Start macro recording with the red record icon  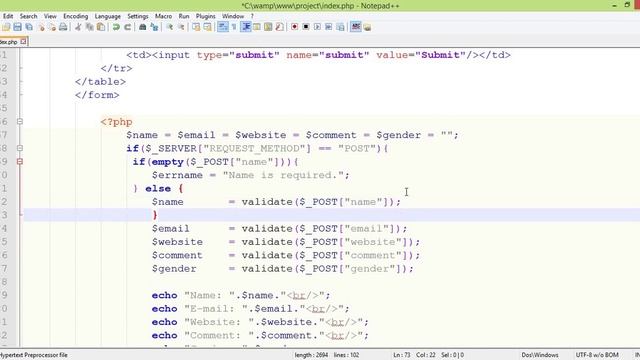294,27
